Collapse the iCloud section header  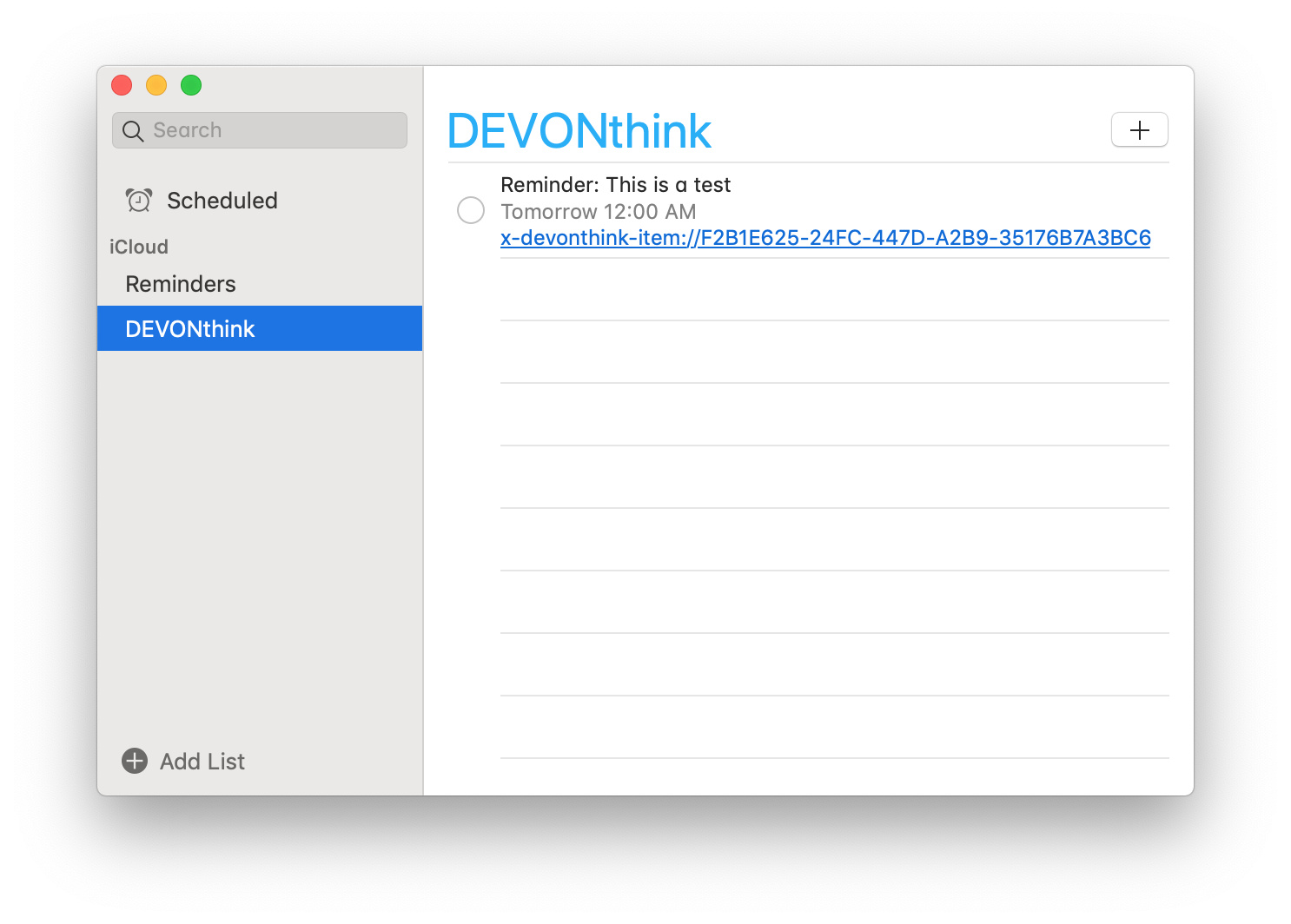(x=139, y=247)
